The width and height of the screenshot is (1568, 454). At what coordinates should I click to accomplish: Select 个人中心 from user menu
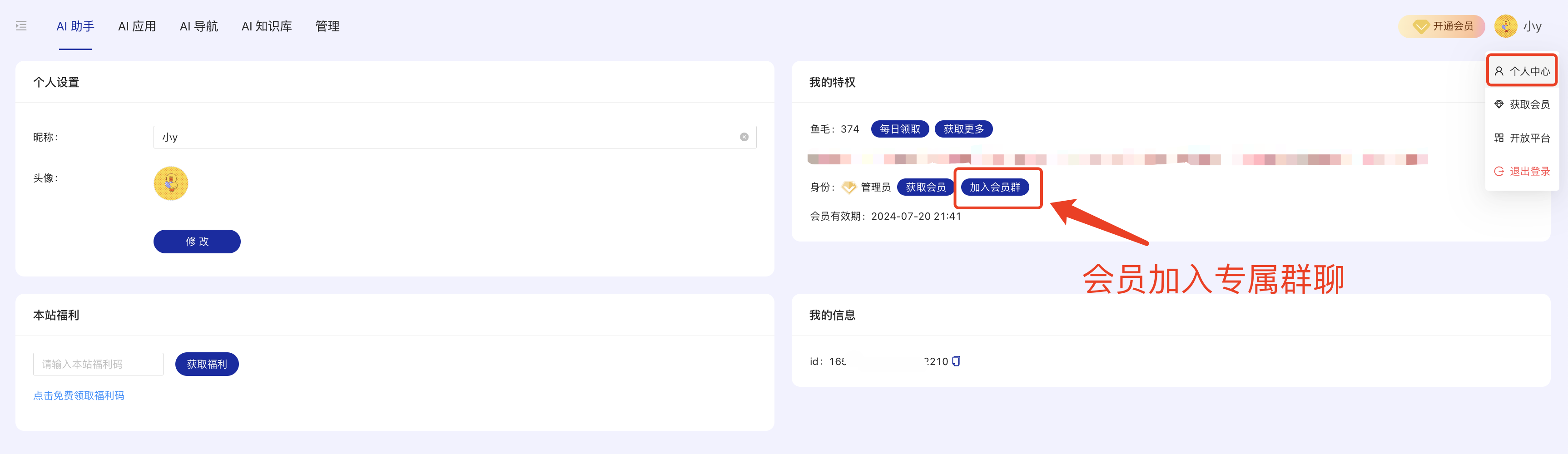pyautogui.click(x=1522, y=71)
